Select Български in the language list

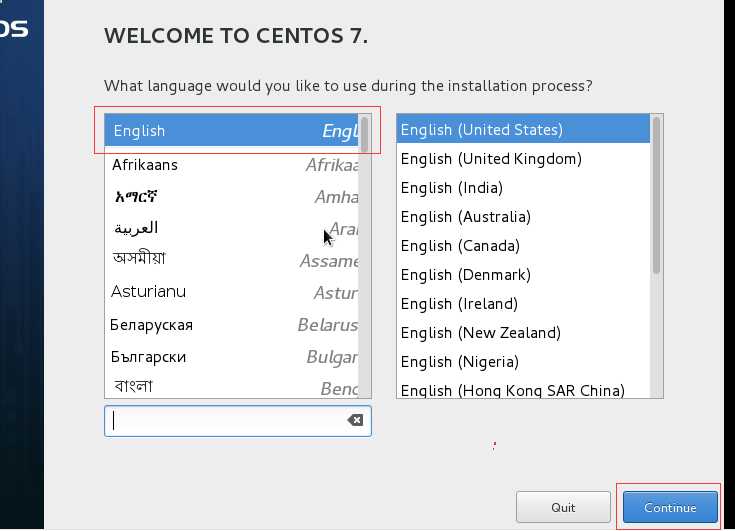pos(232,357)
